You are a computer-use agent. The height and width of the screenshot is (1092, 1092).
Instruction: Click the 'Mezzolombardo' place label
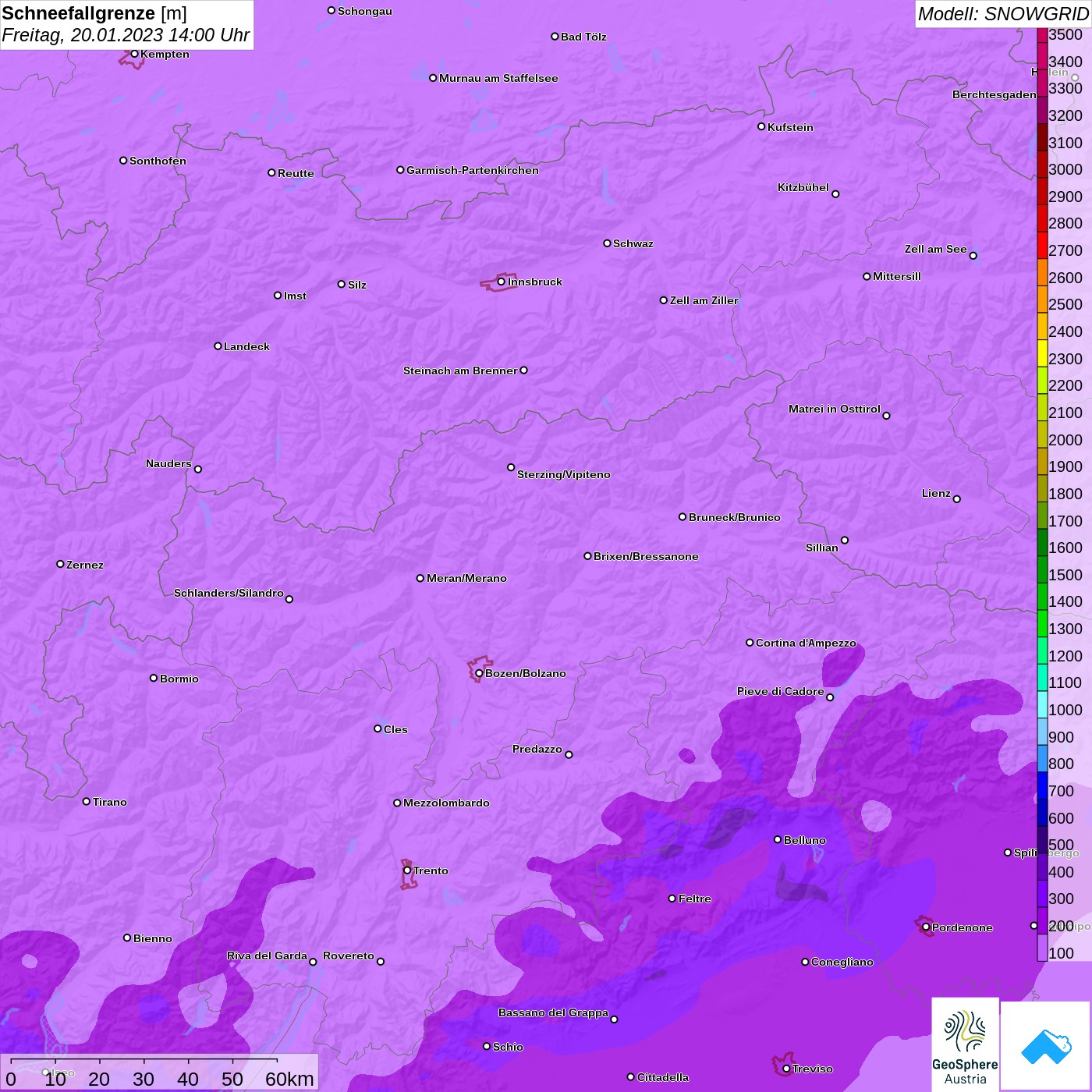[447, 803]
